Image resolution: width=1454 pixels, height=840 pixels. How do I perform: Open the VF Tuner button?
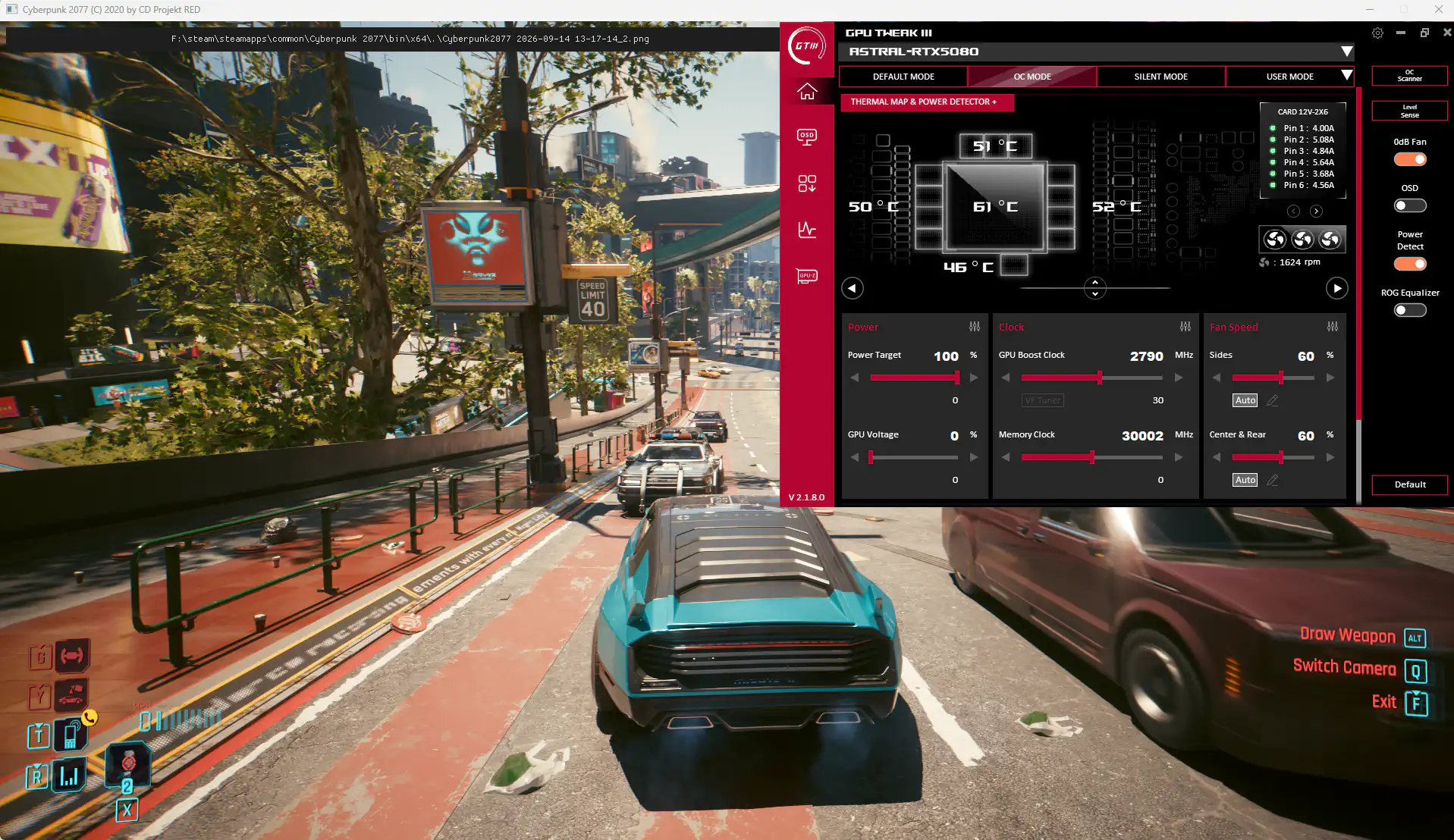[1042, 400]
